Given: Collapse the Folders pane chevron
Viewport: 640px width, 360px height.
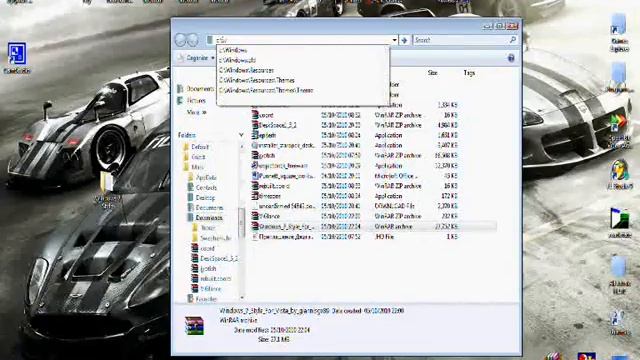Looking at the screenshot, I should click(x=241, y=135).
